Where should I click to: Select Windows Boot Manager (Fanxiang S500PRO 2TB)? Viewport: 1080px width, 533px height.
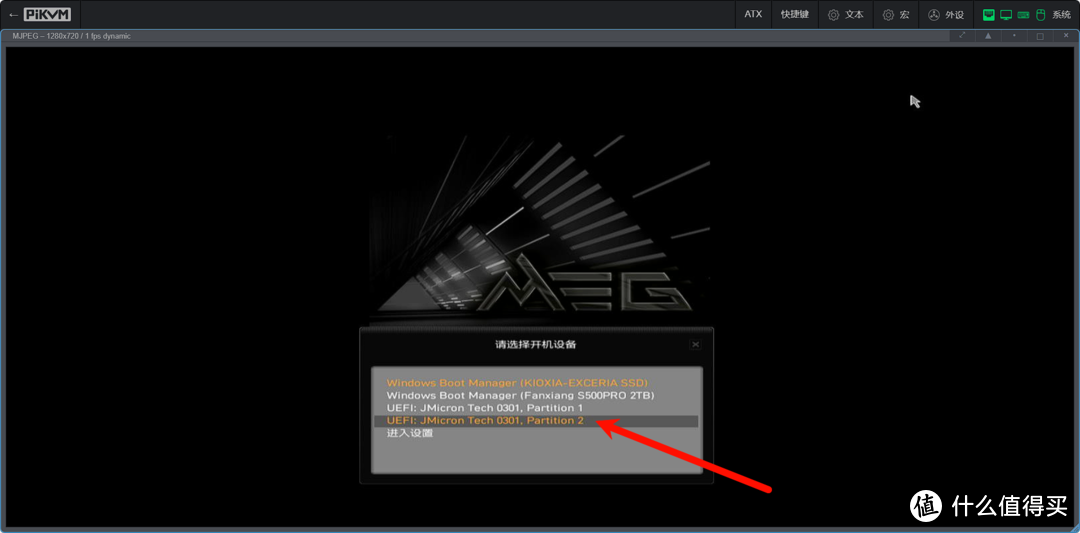click(x=520, y=396)
